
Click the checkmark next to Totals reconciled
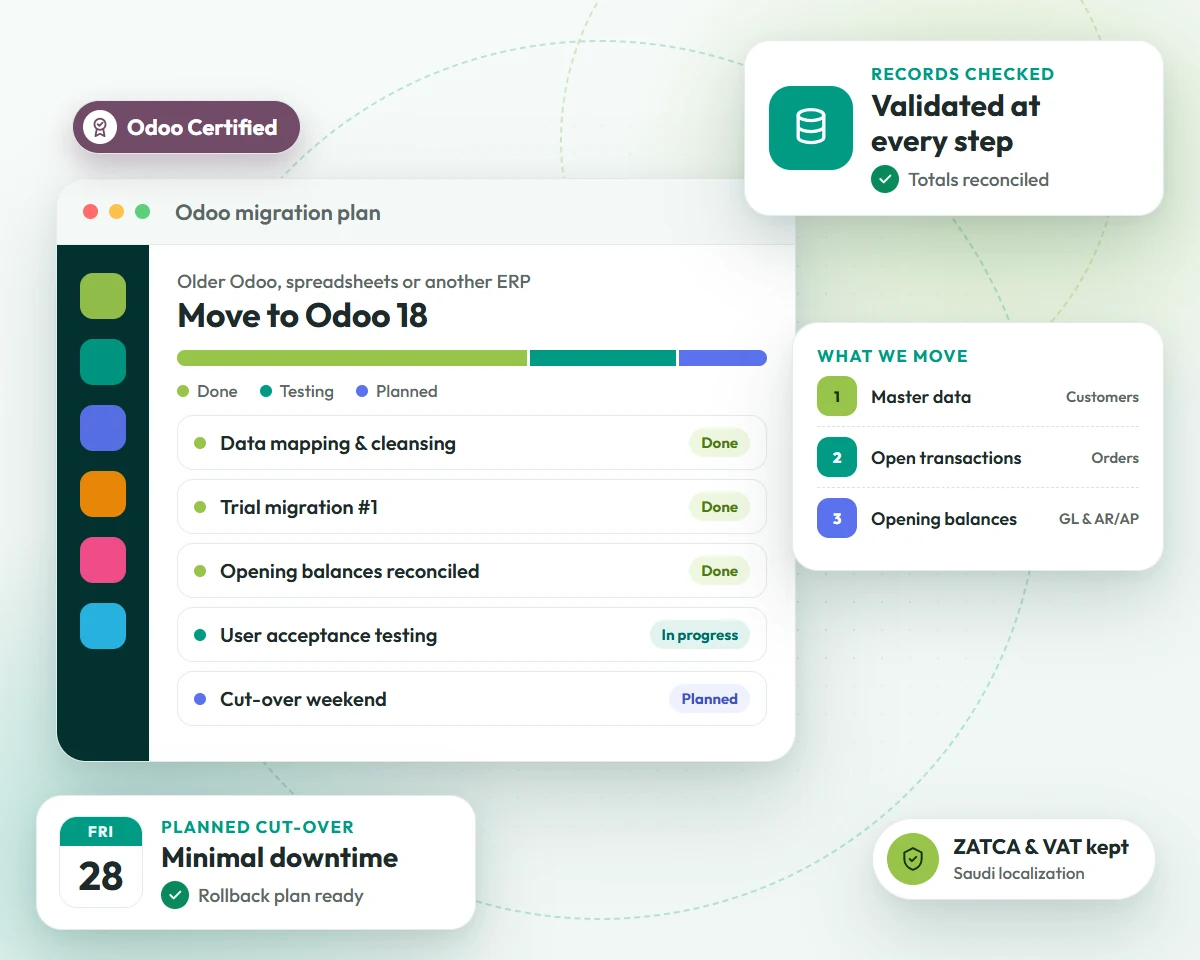(885, 180)
